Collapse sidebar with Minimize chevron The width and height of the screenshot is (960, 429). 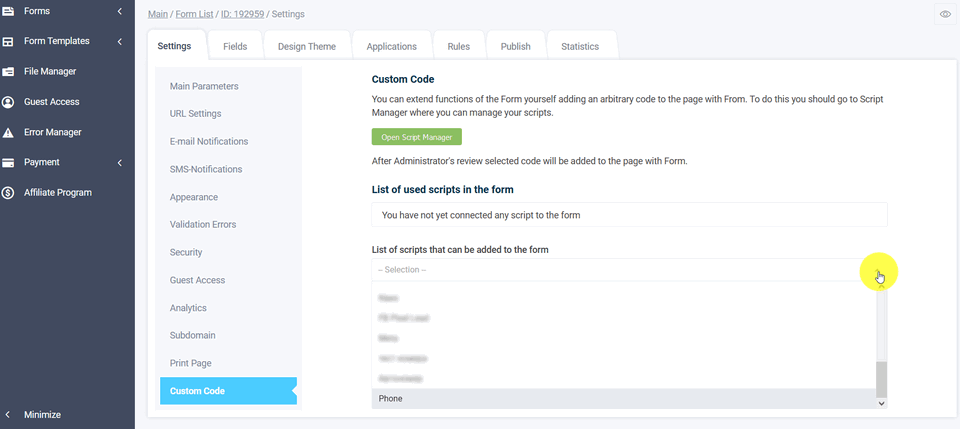tap(7, 414)
